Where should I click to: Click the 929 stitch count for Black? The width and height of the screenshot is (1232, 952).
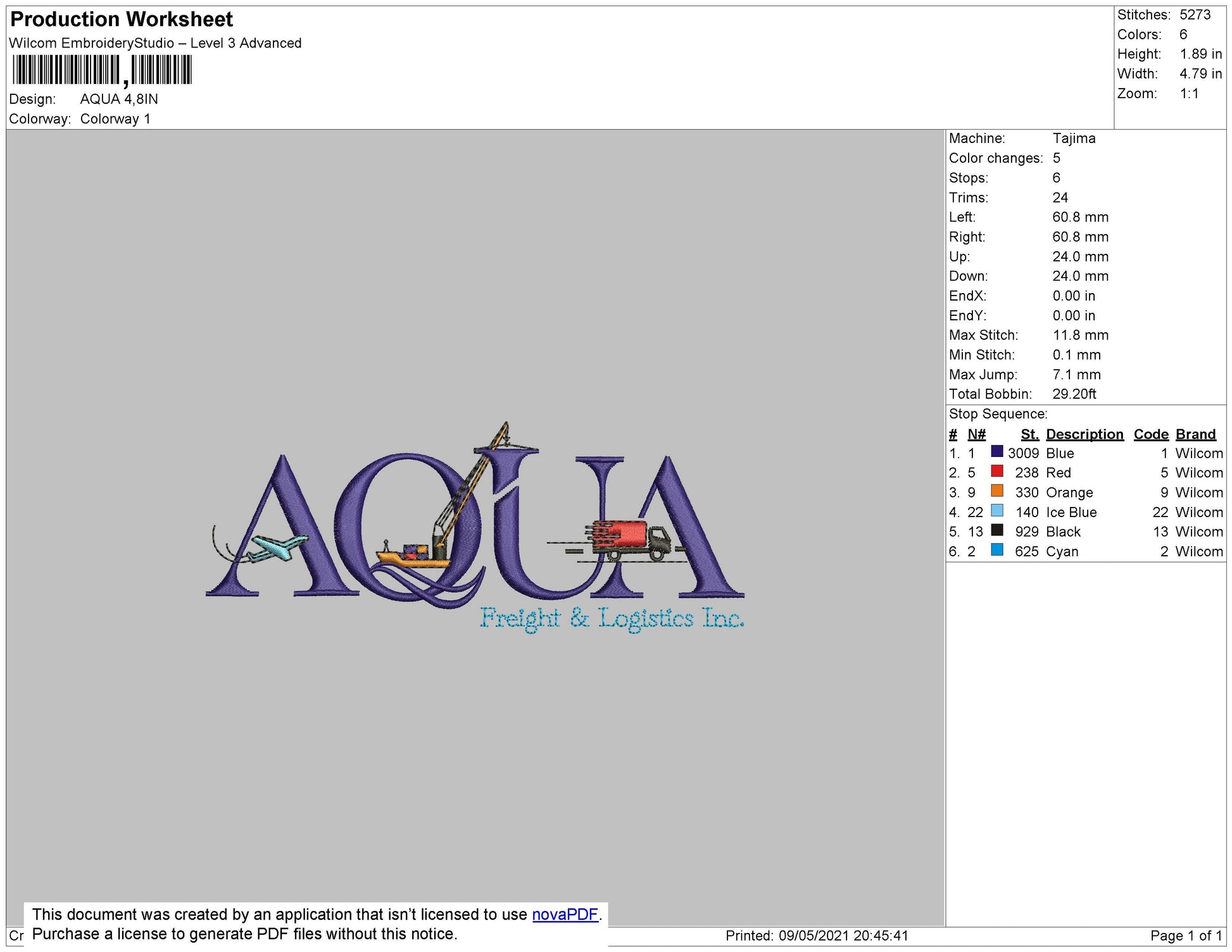[x=1027, y=532]
